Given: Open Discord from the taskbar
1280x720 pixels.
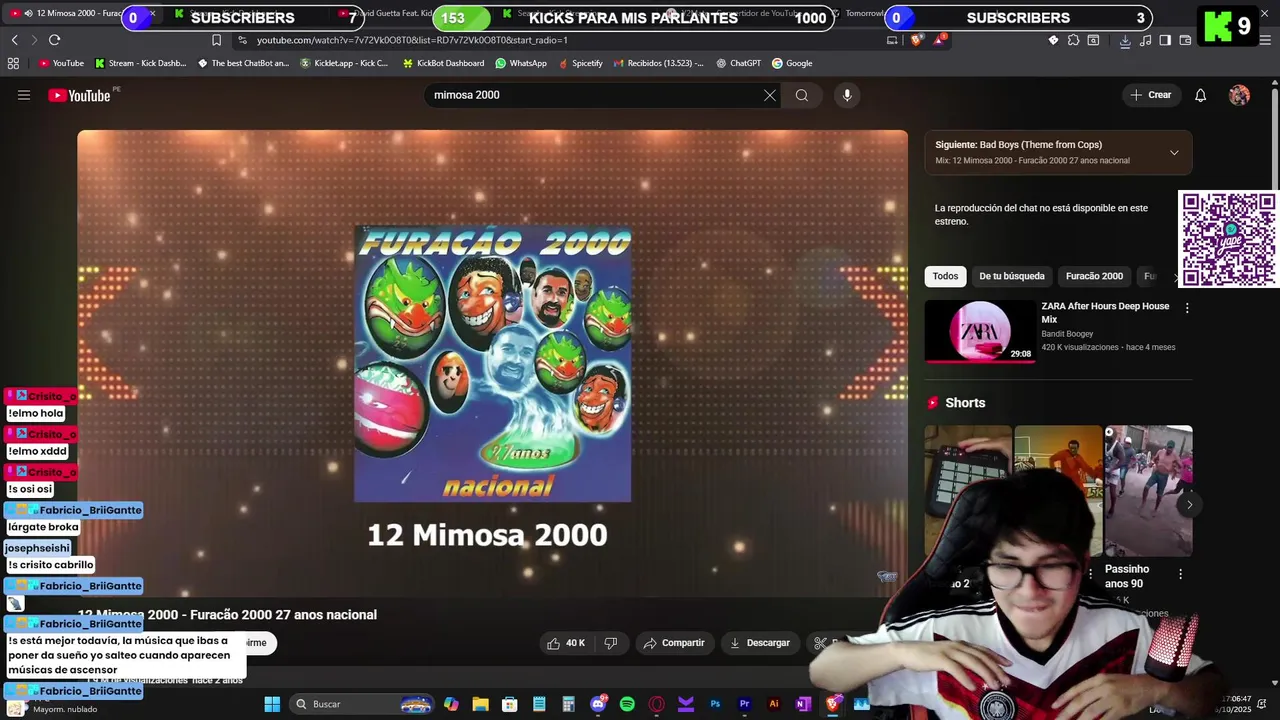Looking at the screenshot, I should (x=598, y=704).
